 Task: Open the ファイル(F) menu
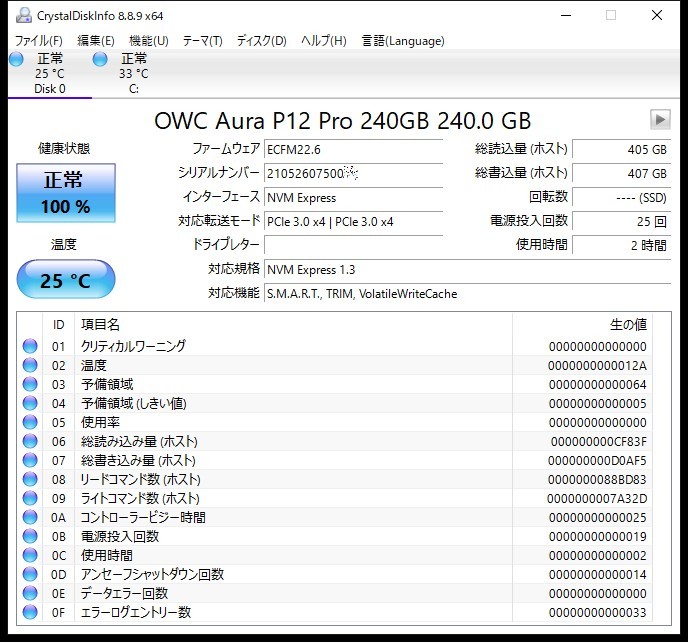click(39, 41)
